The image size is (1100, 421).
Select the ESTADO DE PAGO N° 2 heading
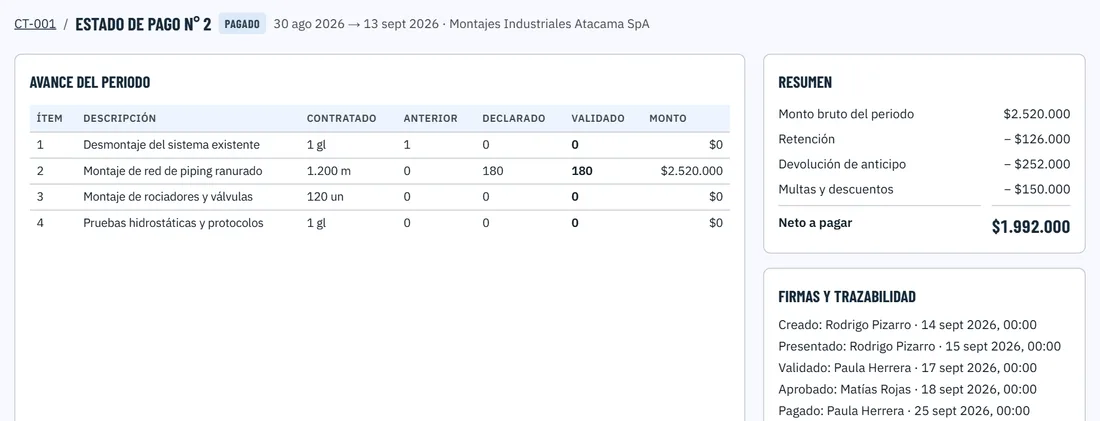tap(143, 24)
